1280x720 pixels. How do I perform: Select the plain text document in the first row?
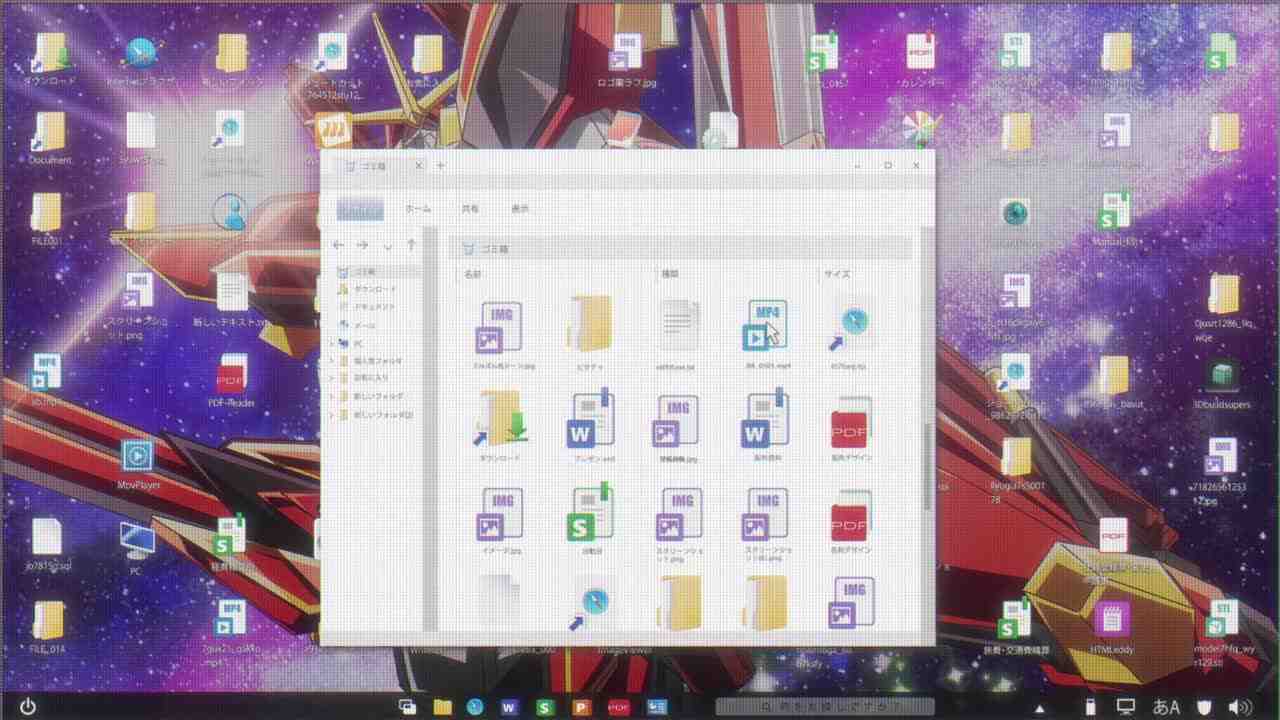(680, 326)
